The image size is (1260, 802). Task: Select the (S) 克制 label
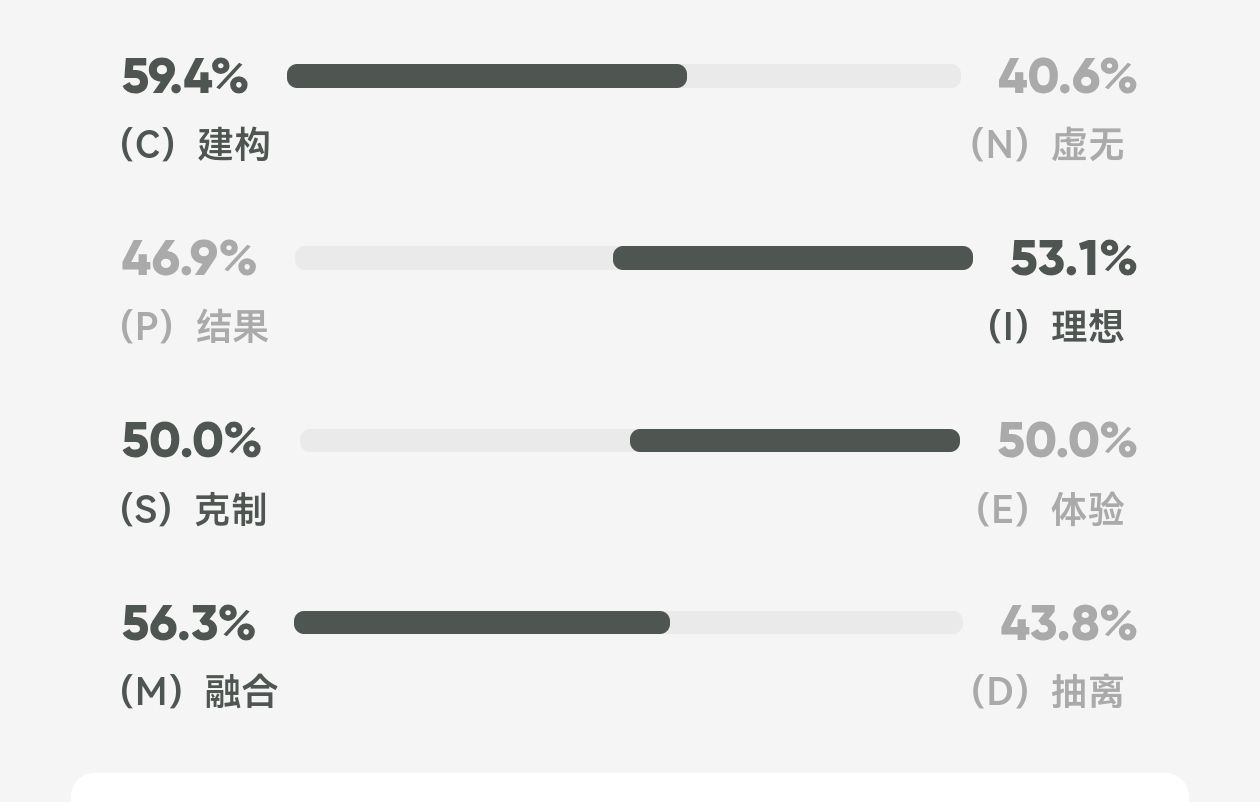point(193,510)
